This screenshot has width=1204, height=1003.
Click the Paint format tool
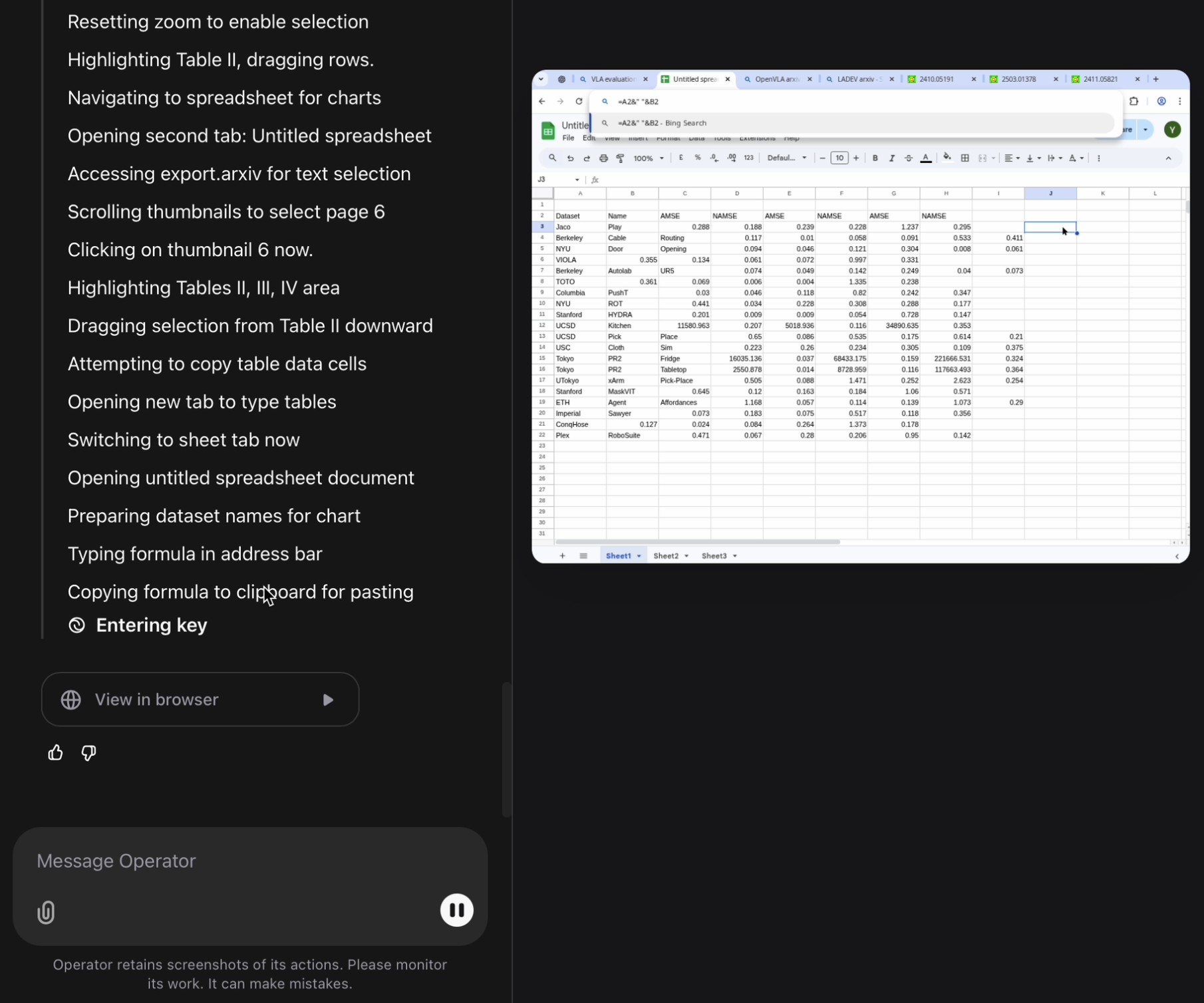pyautogui.click(x=620, y=158)
